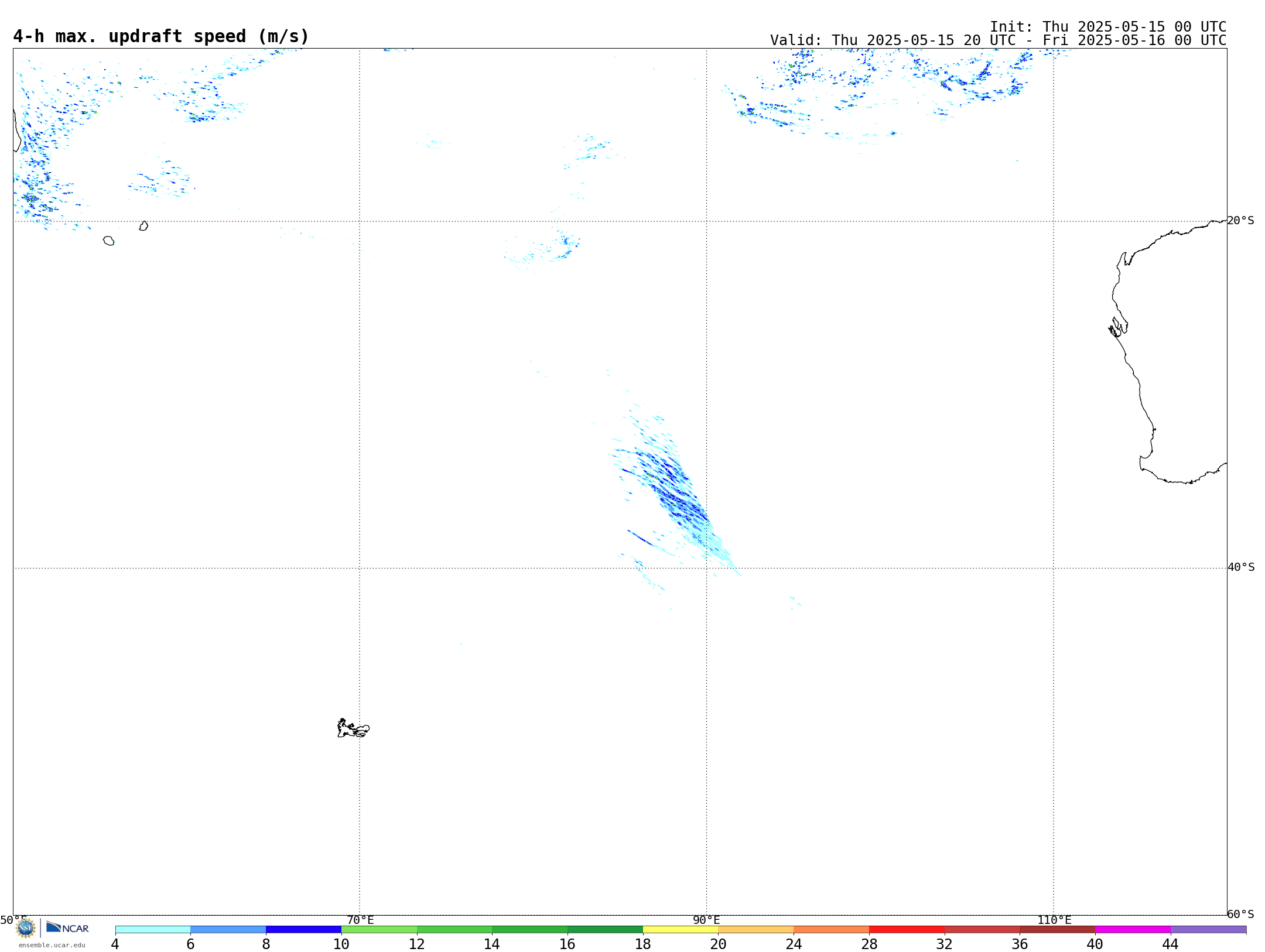Viewport: 1265px width, 952px height.
Task: Open the ensemble.ucar.edu link text
Action: click(52, 945)
